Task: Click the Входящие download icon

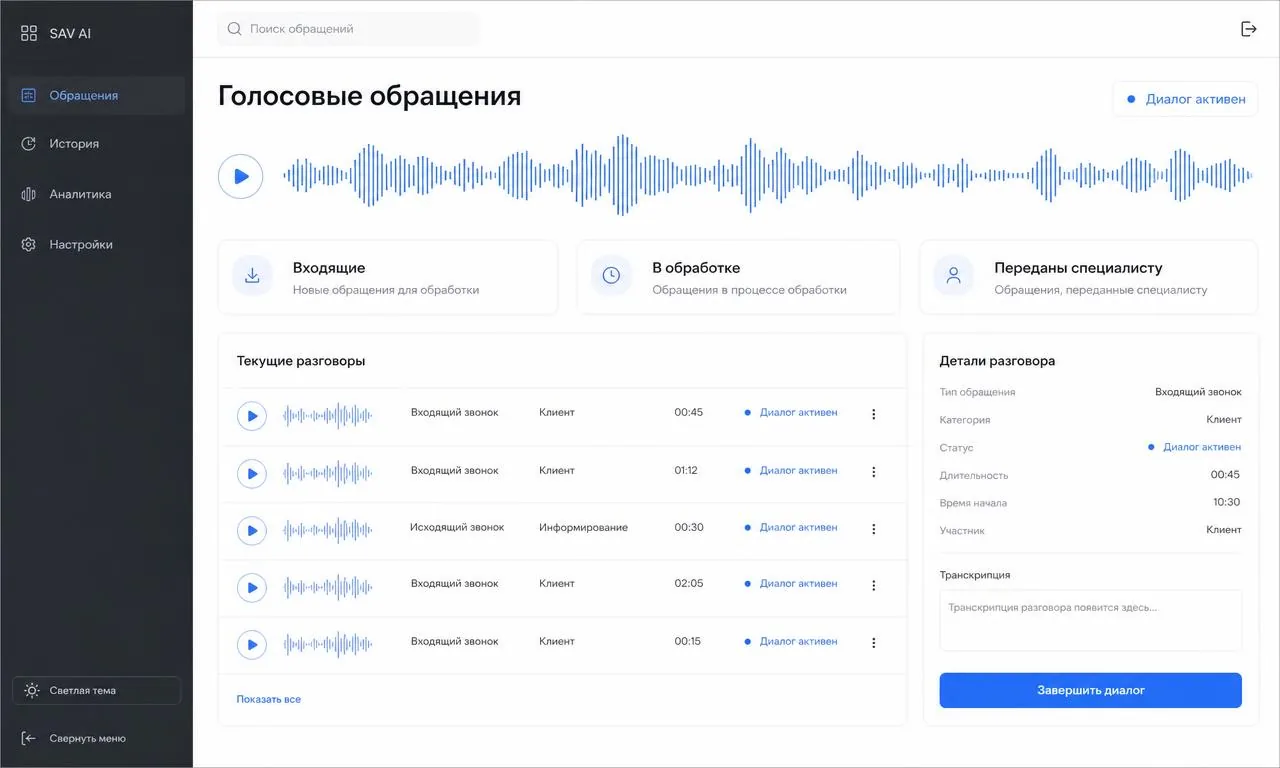Action: coord(252,275)
